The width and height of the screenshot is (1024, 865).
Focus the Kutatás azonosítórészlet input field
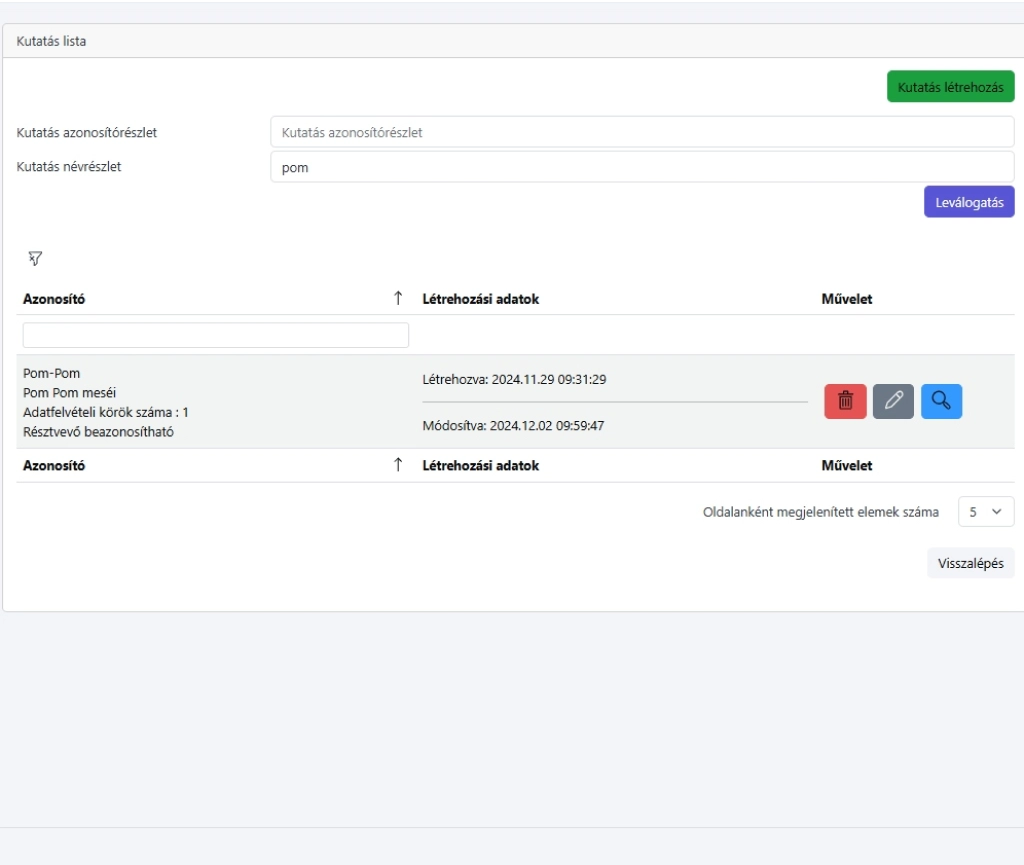[x=641, y=132]
